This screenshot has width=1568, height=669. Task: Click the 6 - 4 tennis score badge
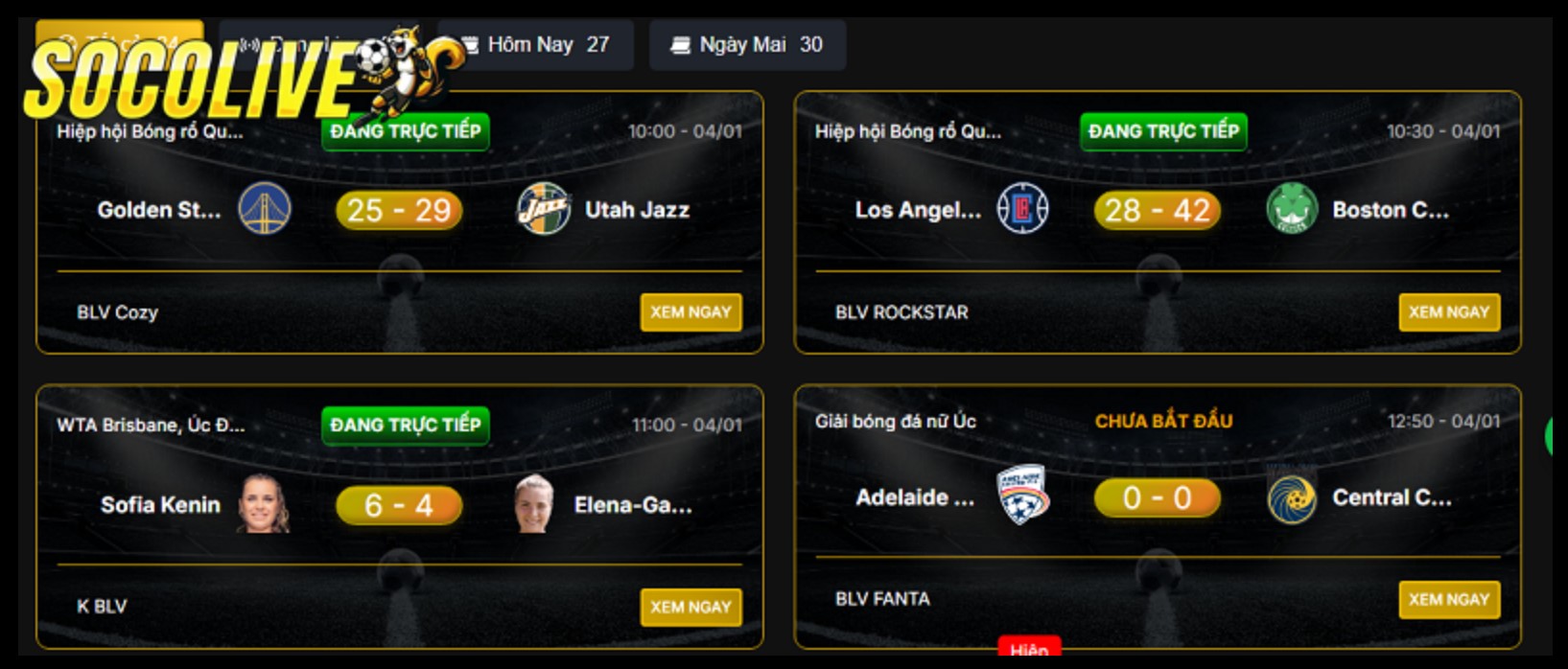399,505
